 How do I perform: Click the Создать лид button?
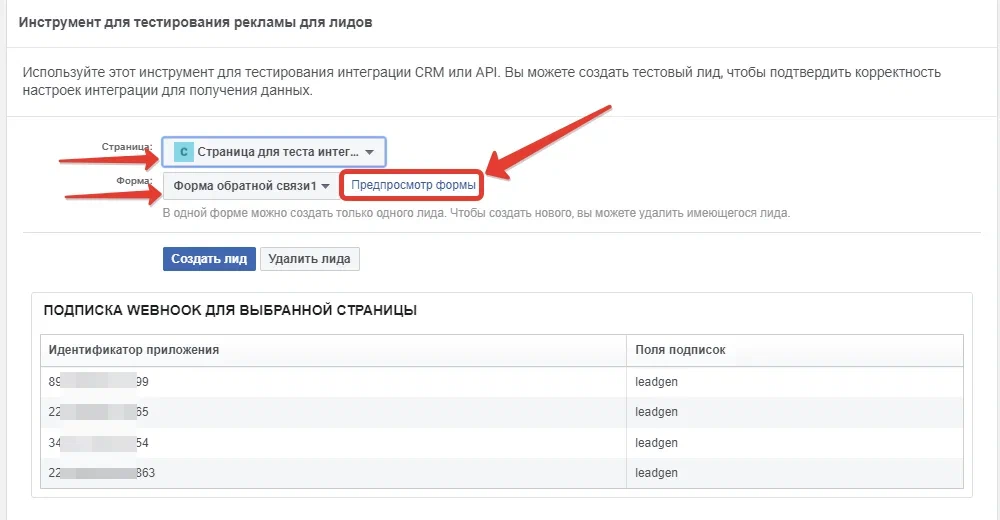pyautogui.click(x=209, y=259)
